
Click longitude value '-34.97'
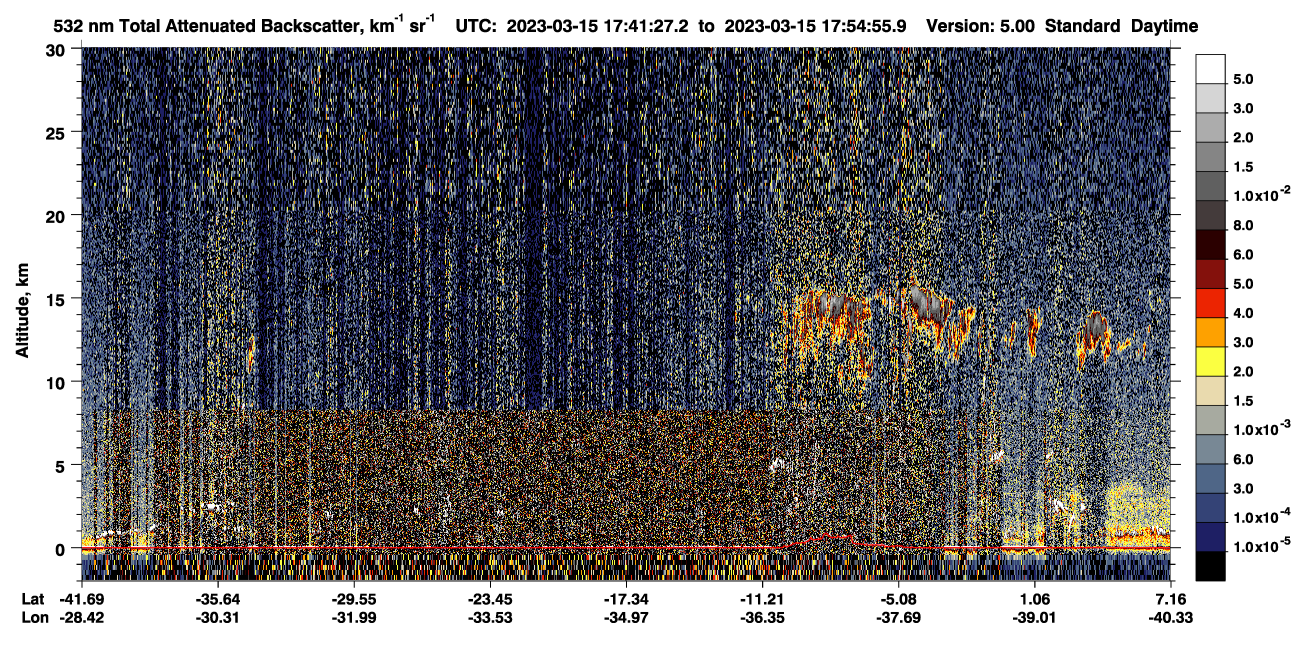[625, 617]
